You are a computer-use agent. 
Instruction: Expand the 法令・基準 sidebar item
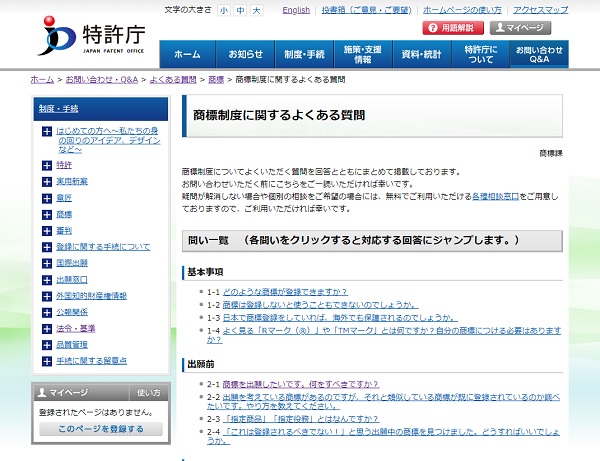point(47,329)
